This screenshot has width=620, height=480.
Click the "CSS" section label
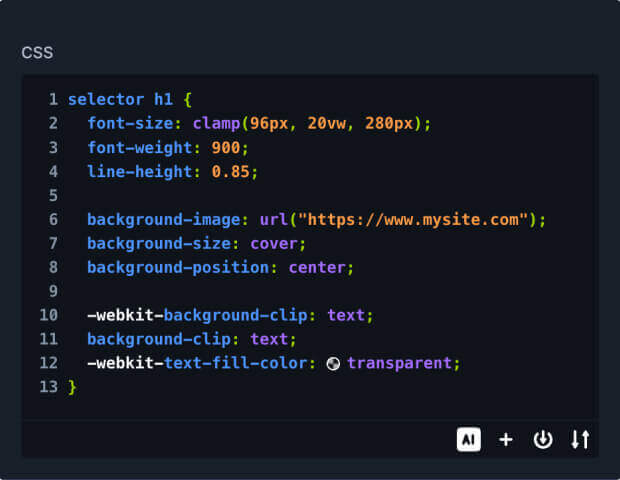(37, 53)
